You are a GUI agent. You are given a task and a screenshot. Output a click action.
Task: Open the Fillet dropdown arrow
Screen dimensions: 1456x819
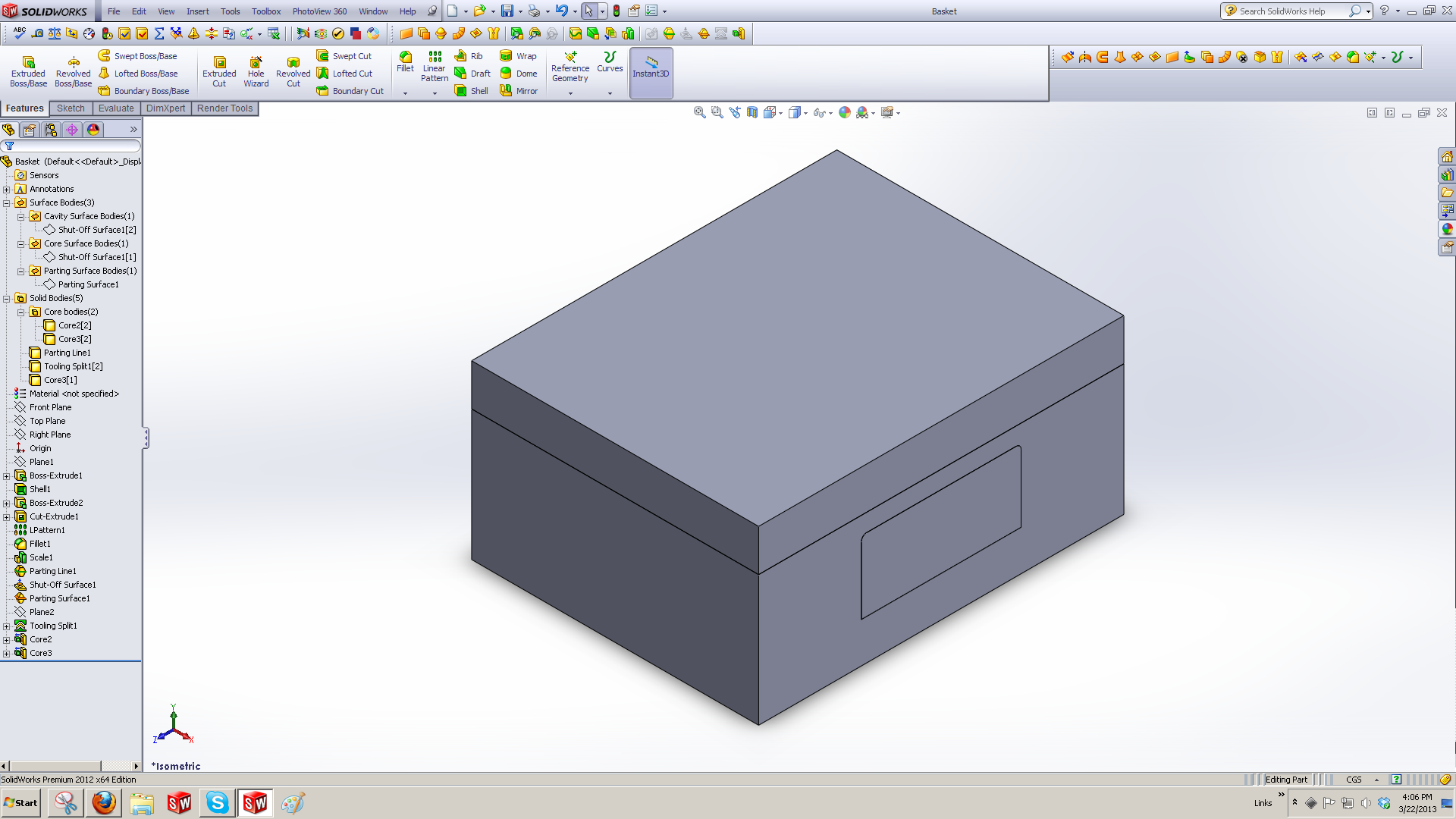[x=406, y=93]
